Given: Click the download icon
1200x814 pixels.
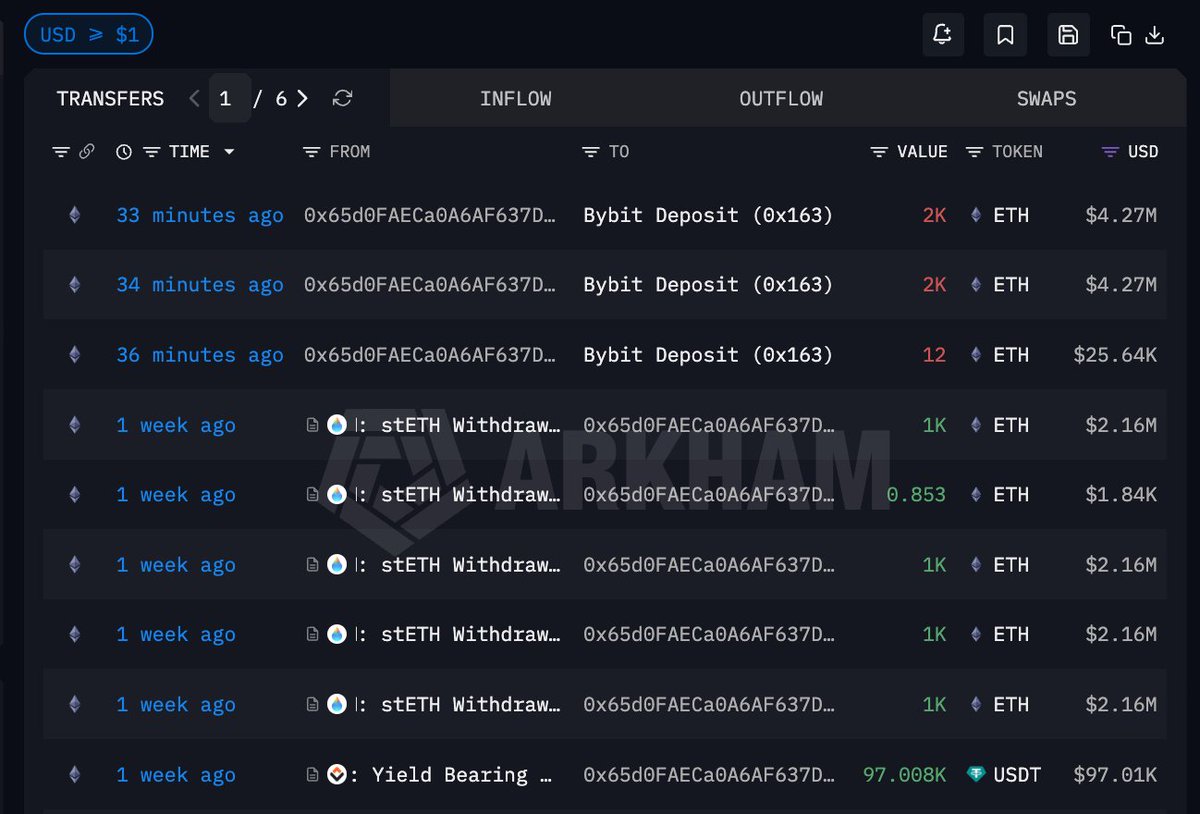Looking at the screenshot, I should (x=1154, y=35).
